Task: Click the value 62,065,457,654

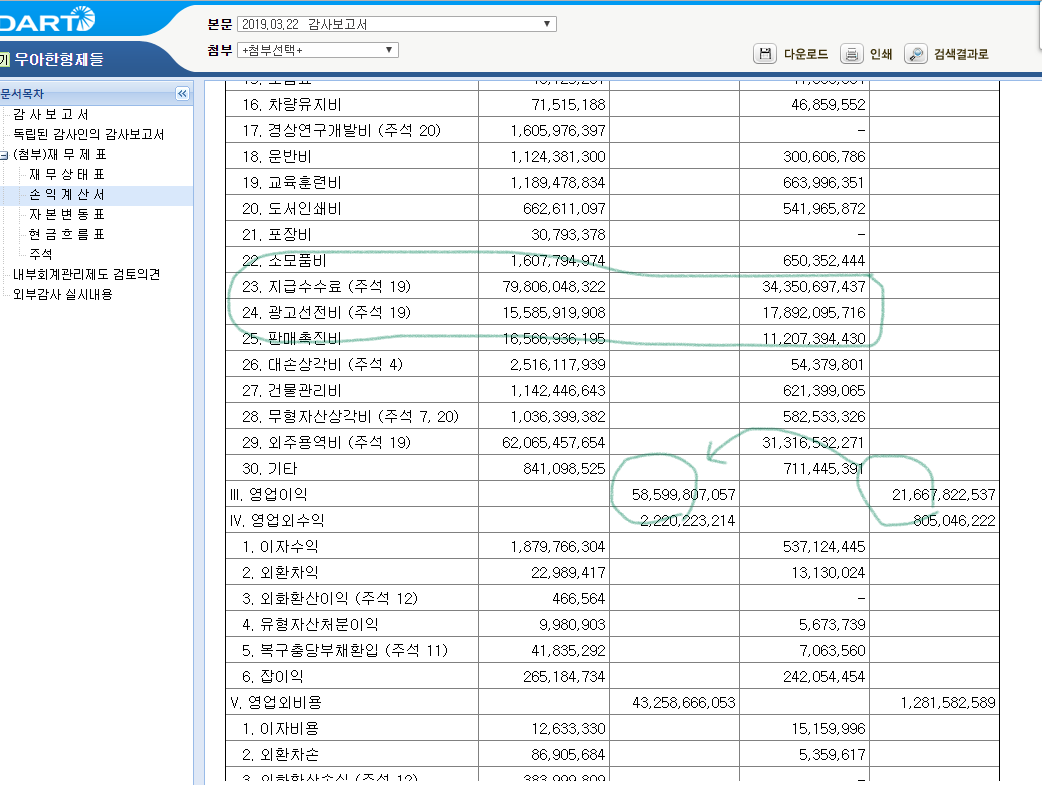Action: click(x=554, y=442)
